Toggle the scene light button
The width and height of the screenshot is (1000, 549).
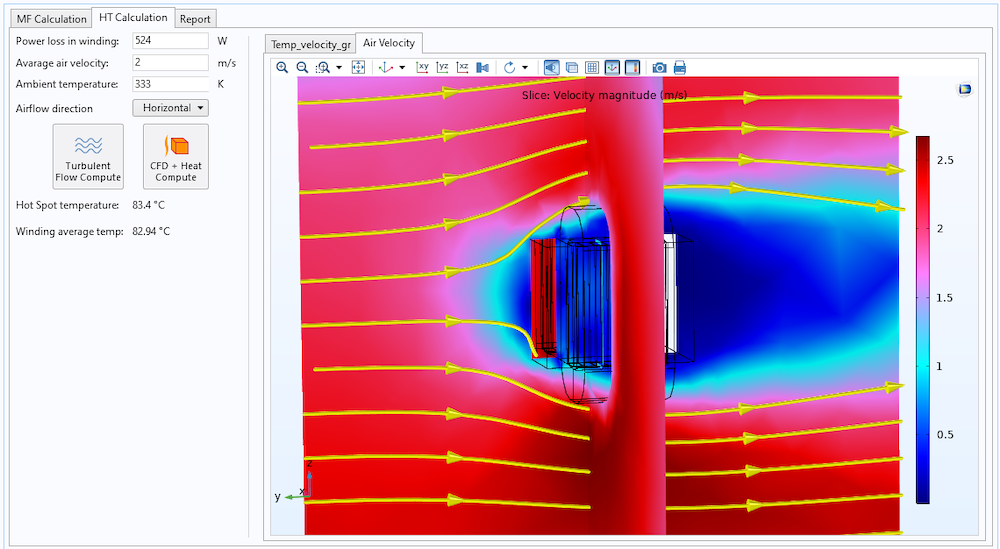(552, 67)
